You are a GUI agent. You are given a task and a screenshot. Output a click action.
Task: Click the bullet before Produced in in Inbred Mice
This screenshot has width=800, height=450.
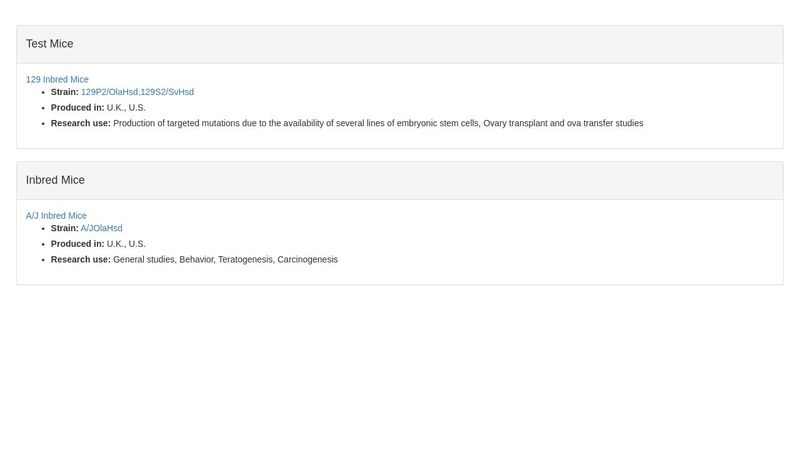(x=42, y=244)
